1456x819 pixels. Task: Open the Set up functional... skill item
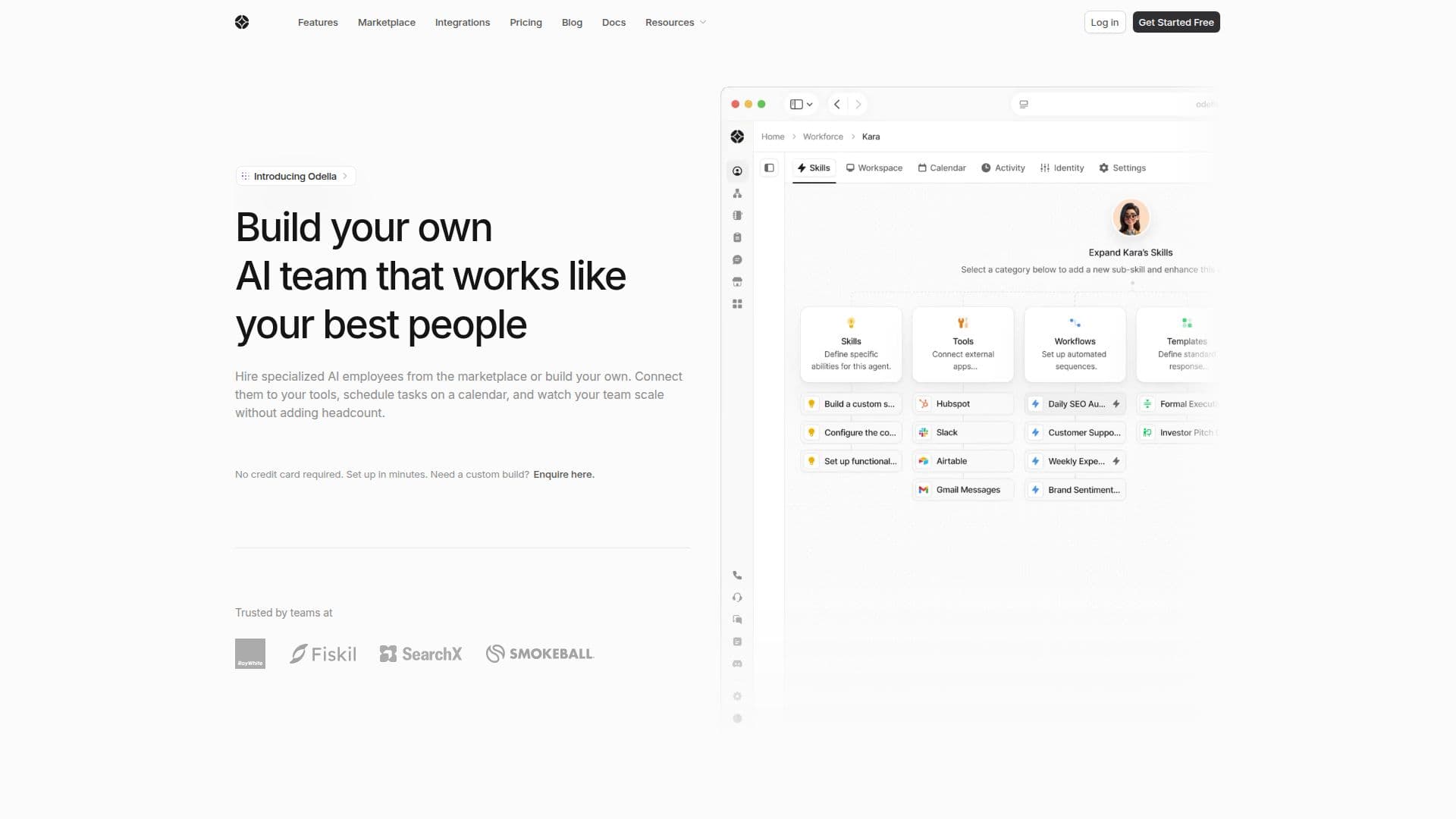click(x=851, y=461)
